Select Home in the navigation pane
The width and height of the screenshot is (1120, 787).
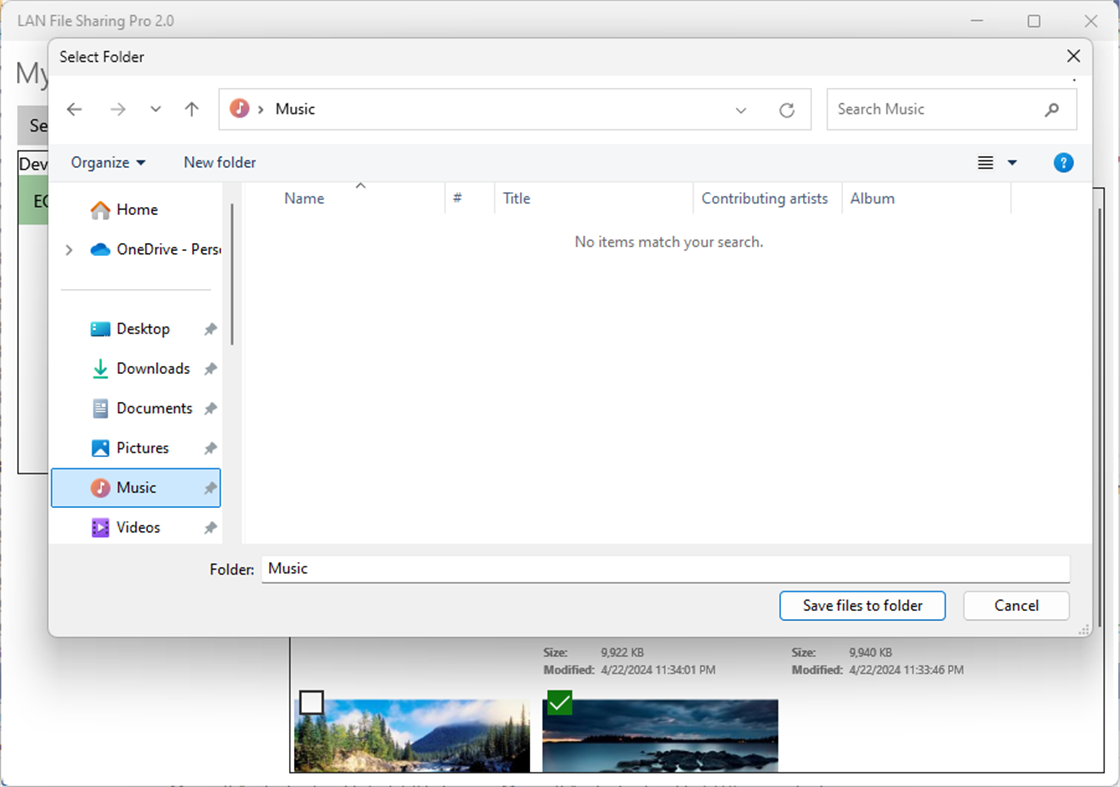point(137,209)
